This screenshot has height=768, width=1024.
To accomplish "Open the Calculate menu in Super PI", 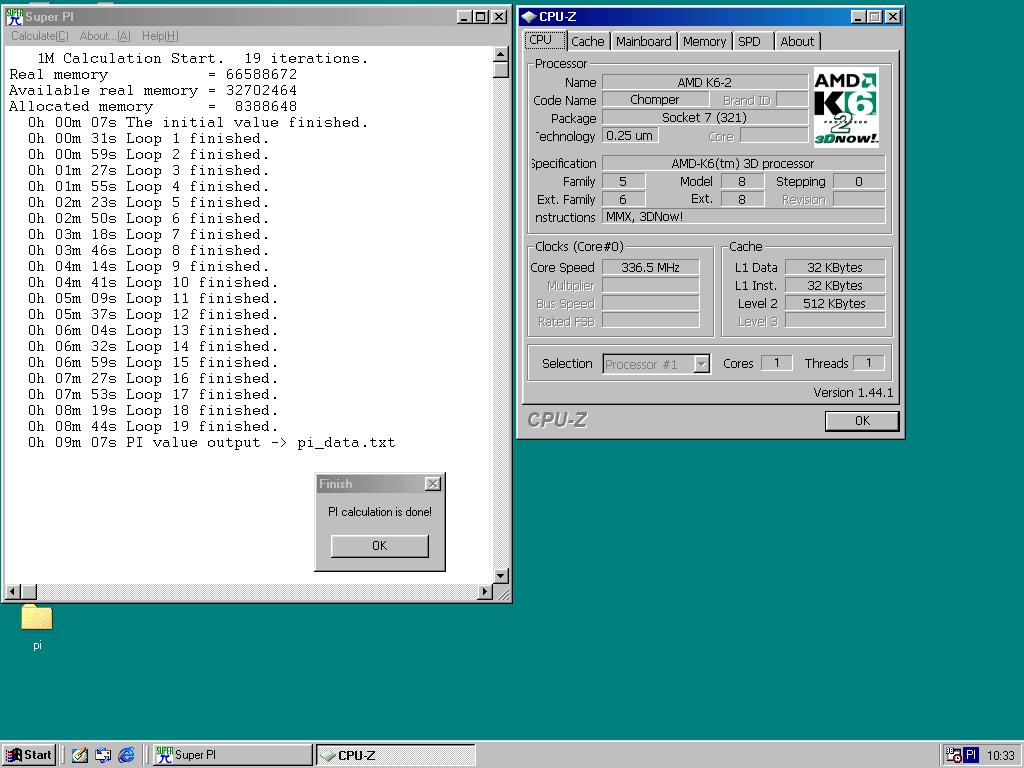I will click(x=39, y=36).
